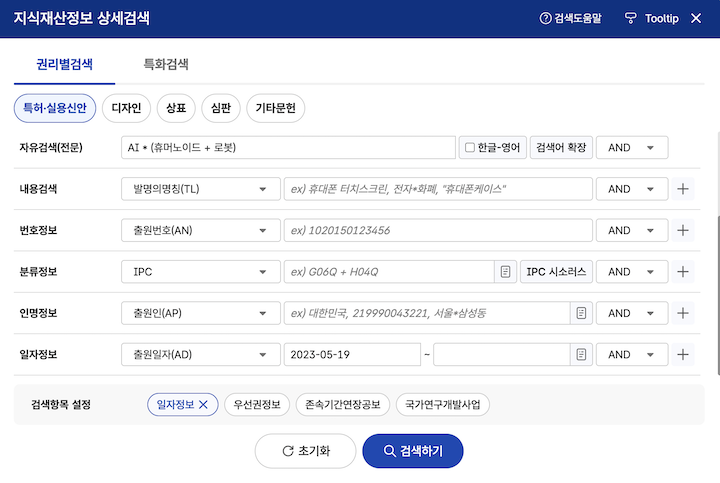Image resolution: width=720 pixels, height=483 pixels.
Task: Focus 자유검색(전문) query input field
Action: tap(288, 147)
